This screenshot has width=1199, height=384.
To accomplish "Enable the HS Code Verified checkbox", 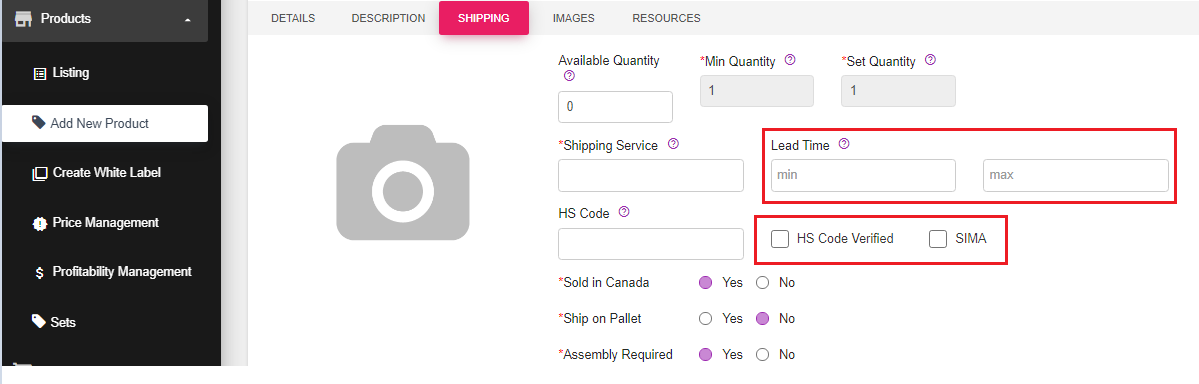I will click(780, 239).
